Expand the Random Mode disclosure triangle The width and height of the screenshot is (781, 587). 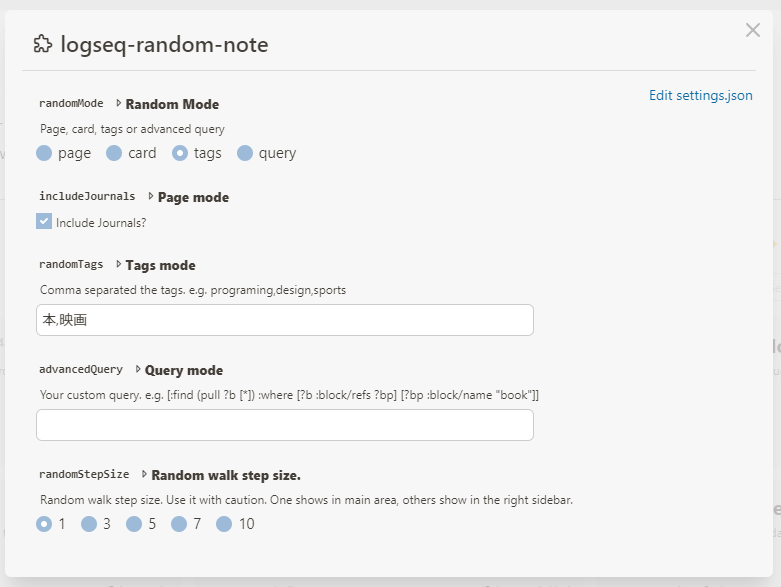pyautogui.click(x=118, y=103)
